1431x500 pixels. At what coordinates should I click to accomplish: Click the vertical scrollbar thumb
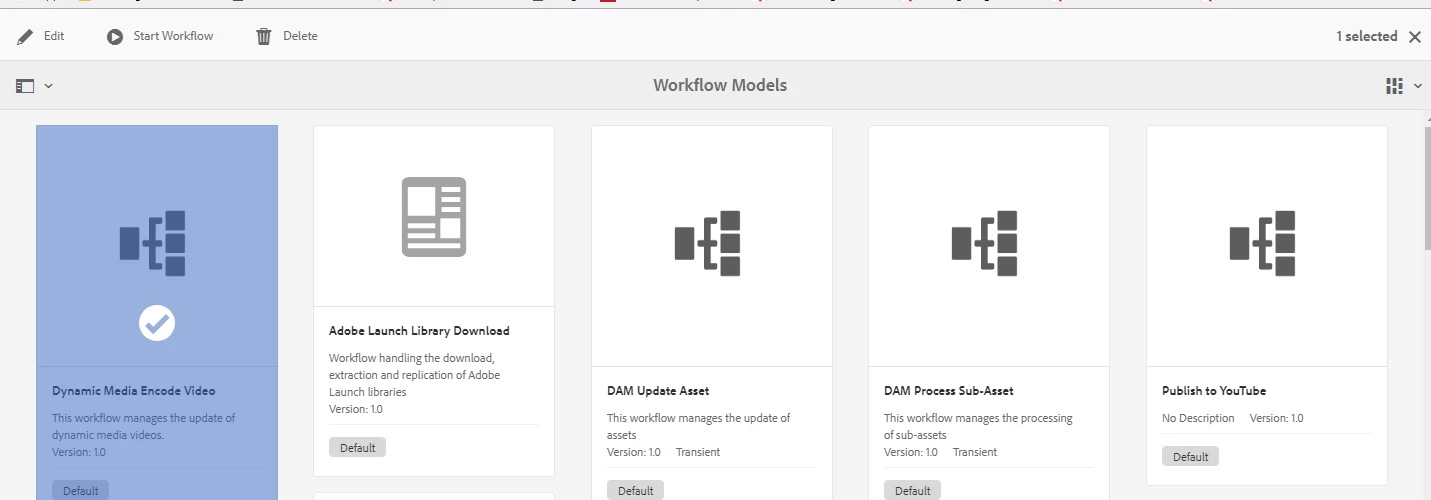pyautogui.click(x=1426, y=190)
